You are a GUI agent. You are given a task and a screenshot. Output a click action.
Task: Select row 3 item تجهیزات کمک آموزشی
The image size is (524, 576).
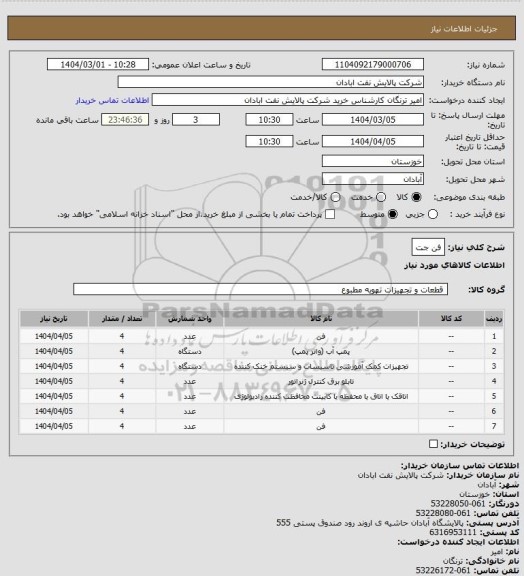(x=321, y=367)
